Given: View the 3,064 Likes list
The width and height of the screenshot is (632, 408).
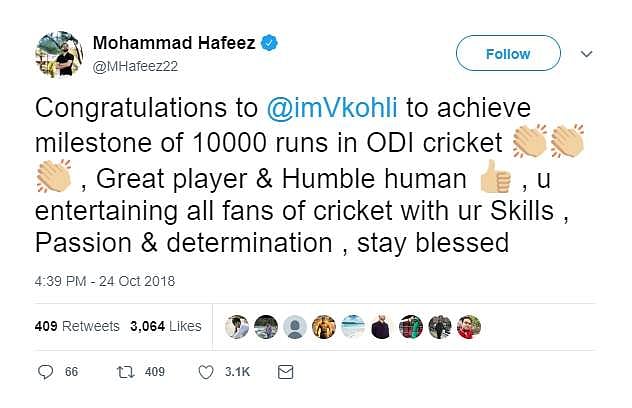Looking at the screenshot, I should tap(165, 326).
